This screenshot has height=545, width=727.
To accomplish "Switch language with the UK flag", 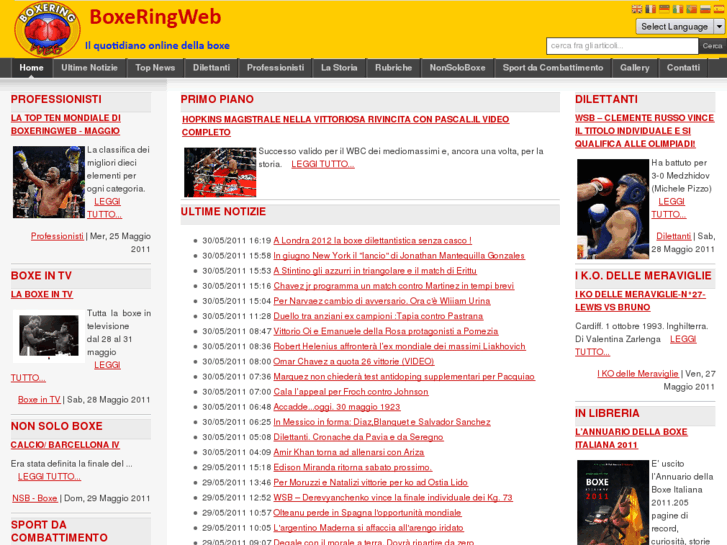I will [x=637, y=9].
